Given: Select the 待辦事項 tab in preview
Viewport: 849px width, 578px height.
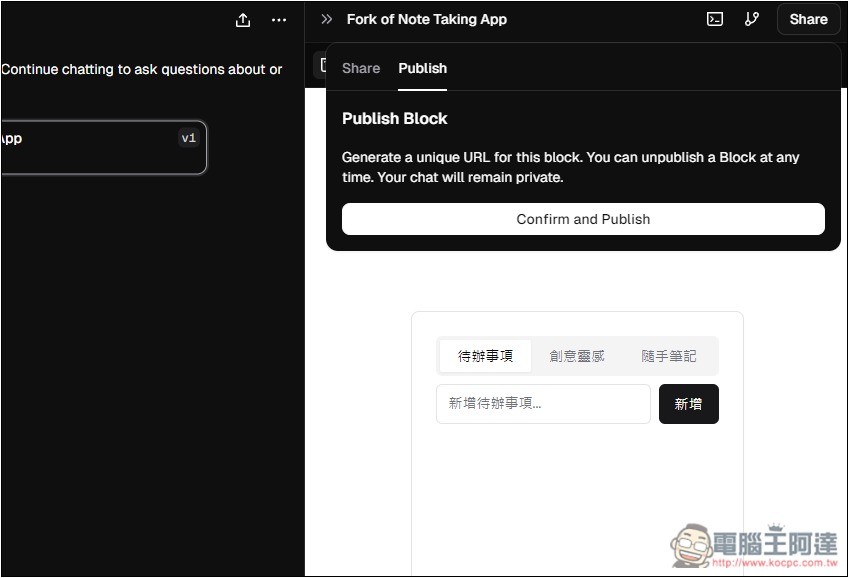Looking at the screenshot, I should tap(485, 356).
